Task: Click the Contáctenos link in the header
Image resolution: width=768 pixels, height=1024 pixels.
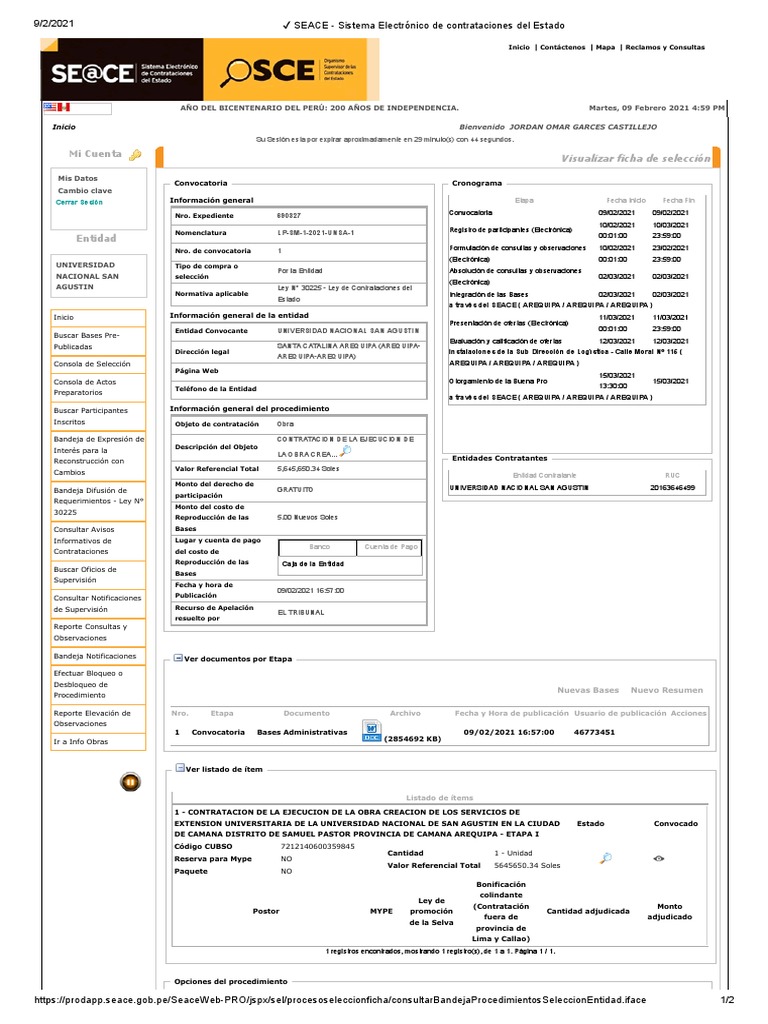Action: click(562, 47)
